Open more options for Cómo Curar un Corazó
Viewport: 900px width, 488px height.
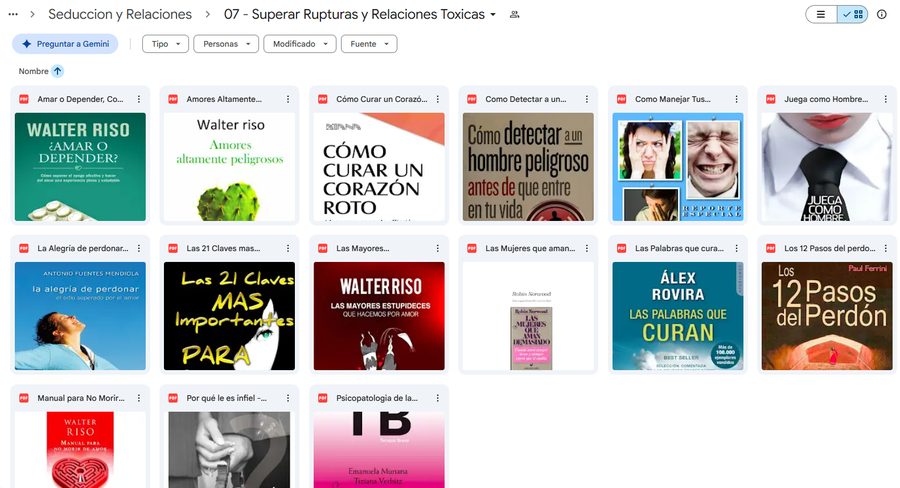pos(438,99)
